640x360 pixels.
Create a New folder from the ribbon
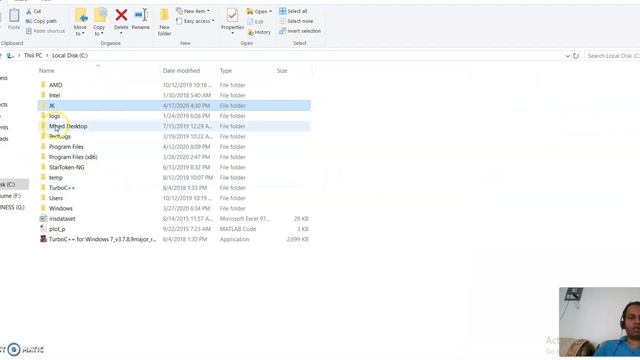point(164,22)
